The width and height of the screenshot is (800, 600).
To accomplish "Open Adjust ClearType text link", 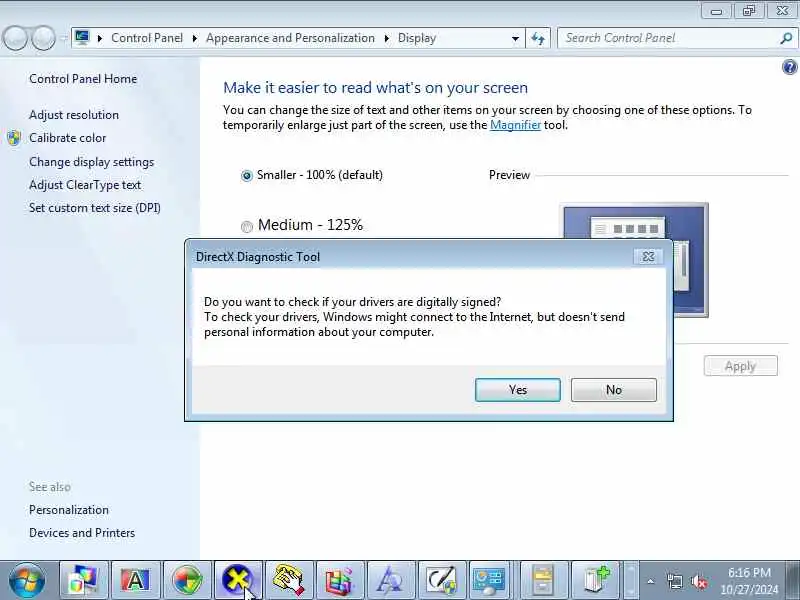I will tap(85, 185).
